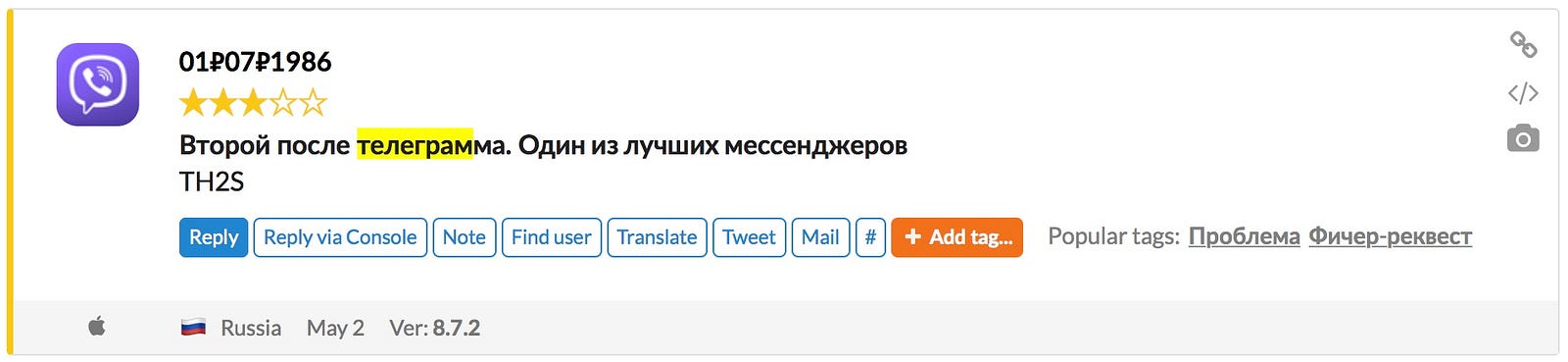Copy review permalink via chain-link icon

[1523, 44]
